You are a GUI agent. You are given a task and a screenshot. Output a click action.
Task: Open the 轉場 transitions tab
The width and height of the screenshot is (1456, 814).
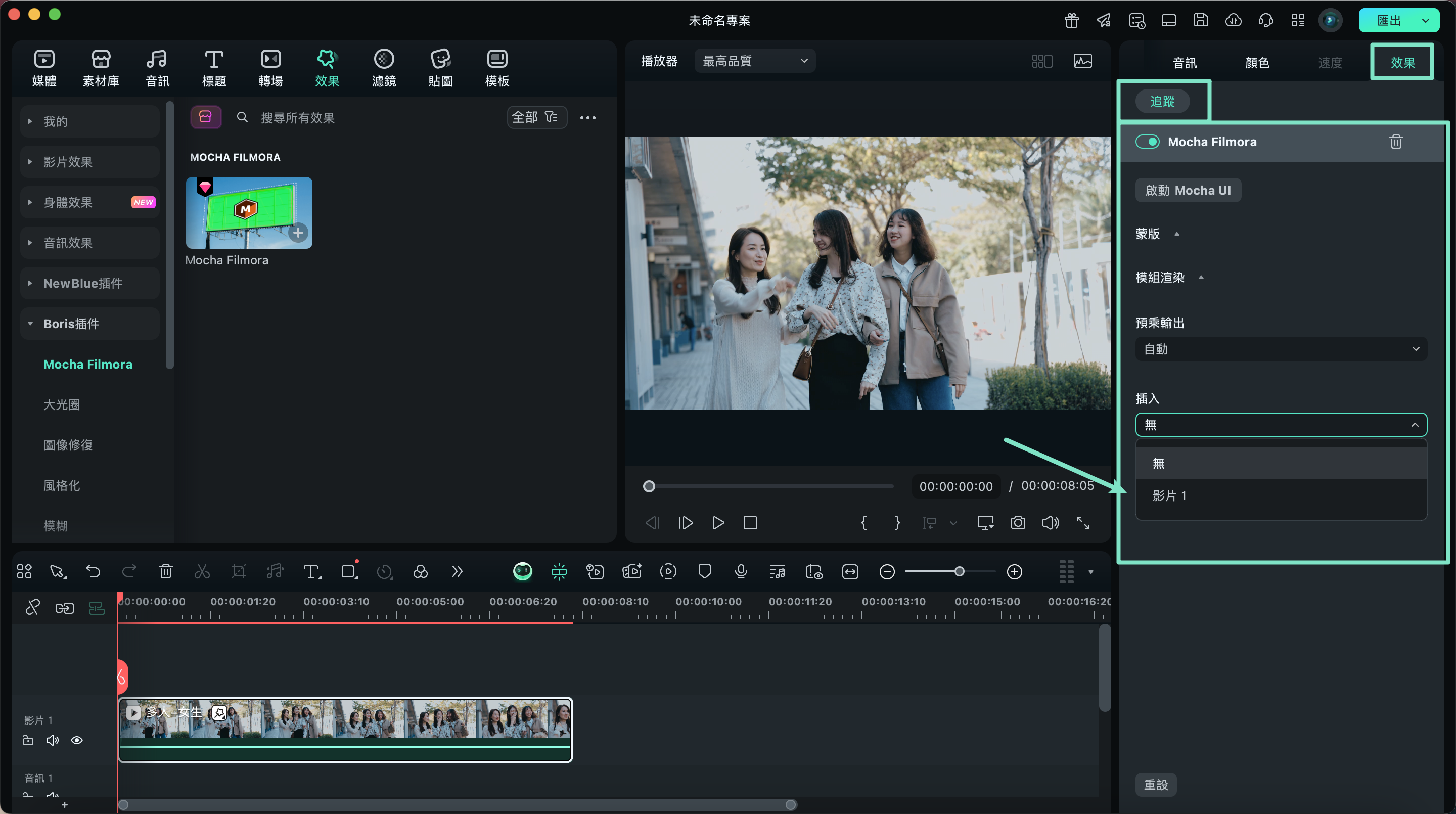tap(270, 68)
